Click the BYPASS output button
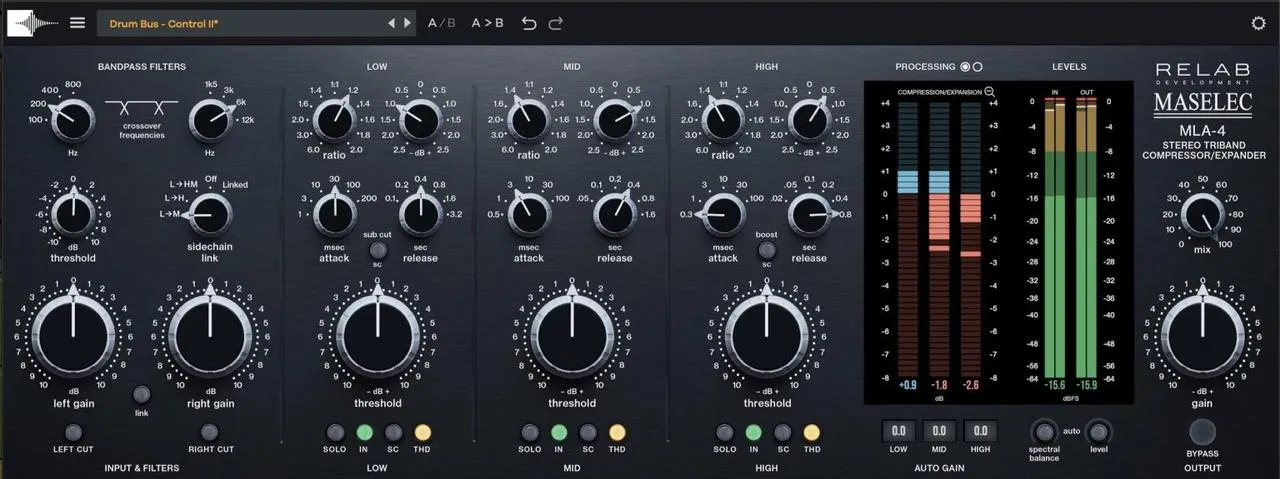 1202,431
